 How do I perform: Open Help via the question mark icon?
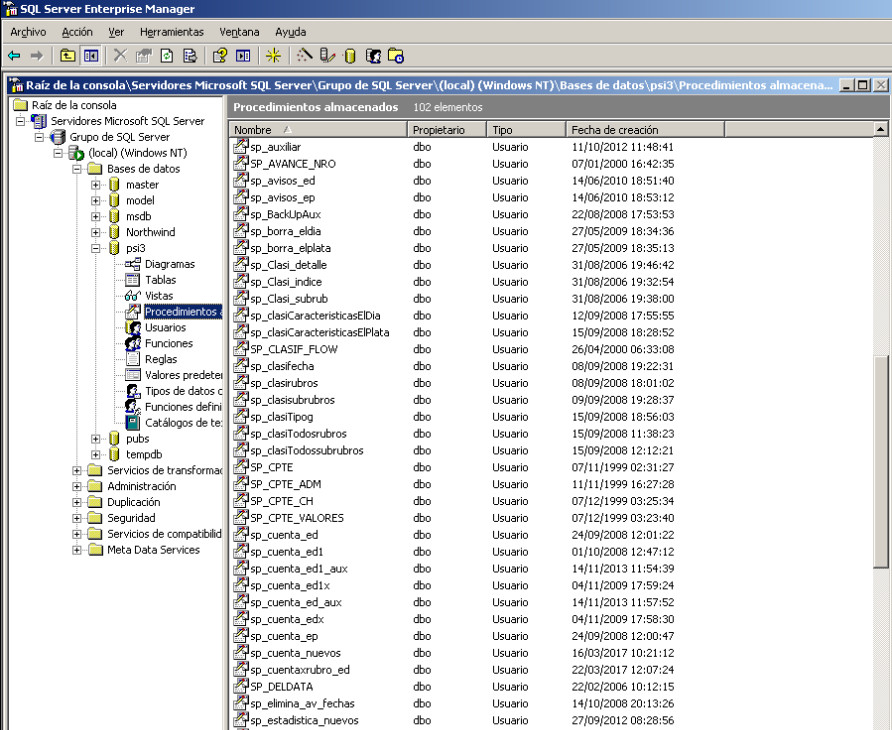219,56
